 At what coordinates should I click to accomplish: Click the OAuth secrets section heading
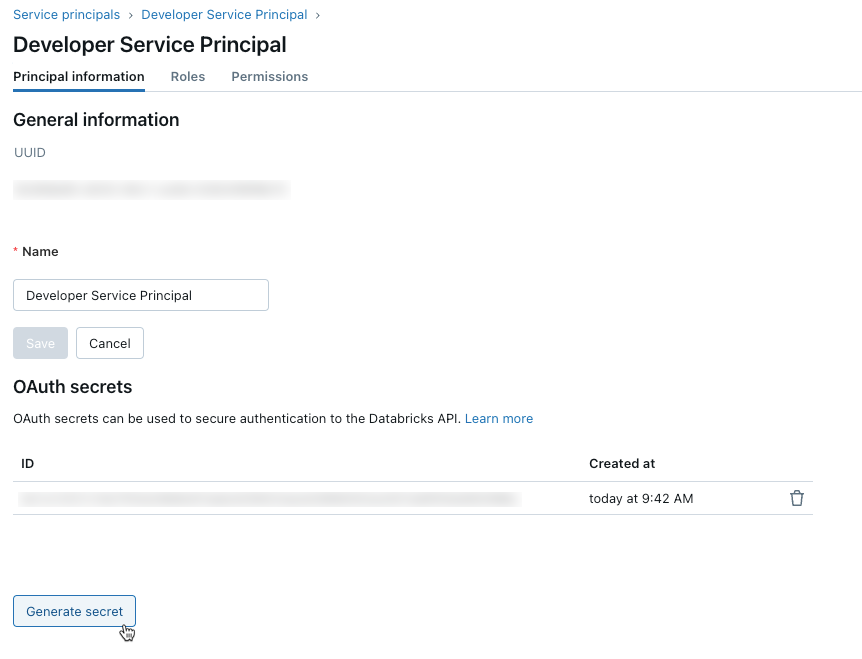click(73, 386)
